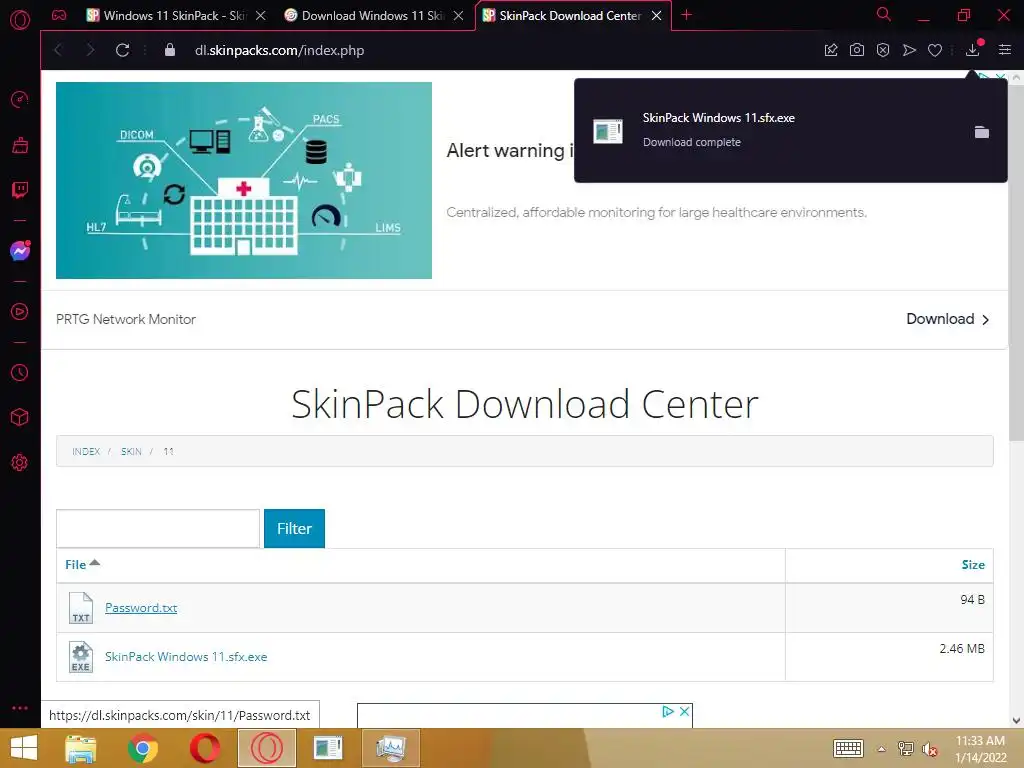Download SkinPack Windows 11.sfx.exe link
Image resolution: width=1024 pixels, height=768 pixels.
point(185,656)
